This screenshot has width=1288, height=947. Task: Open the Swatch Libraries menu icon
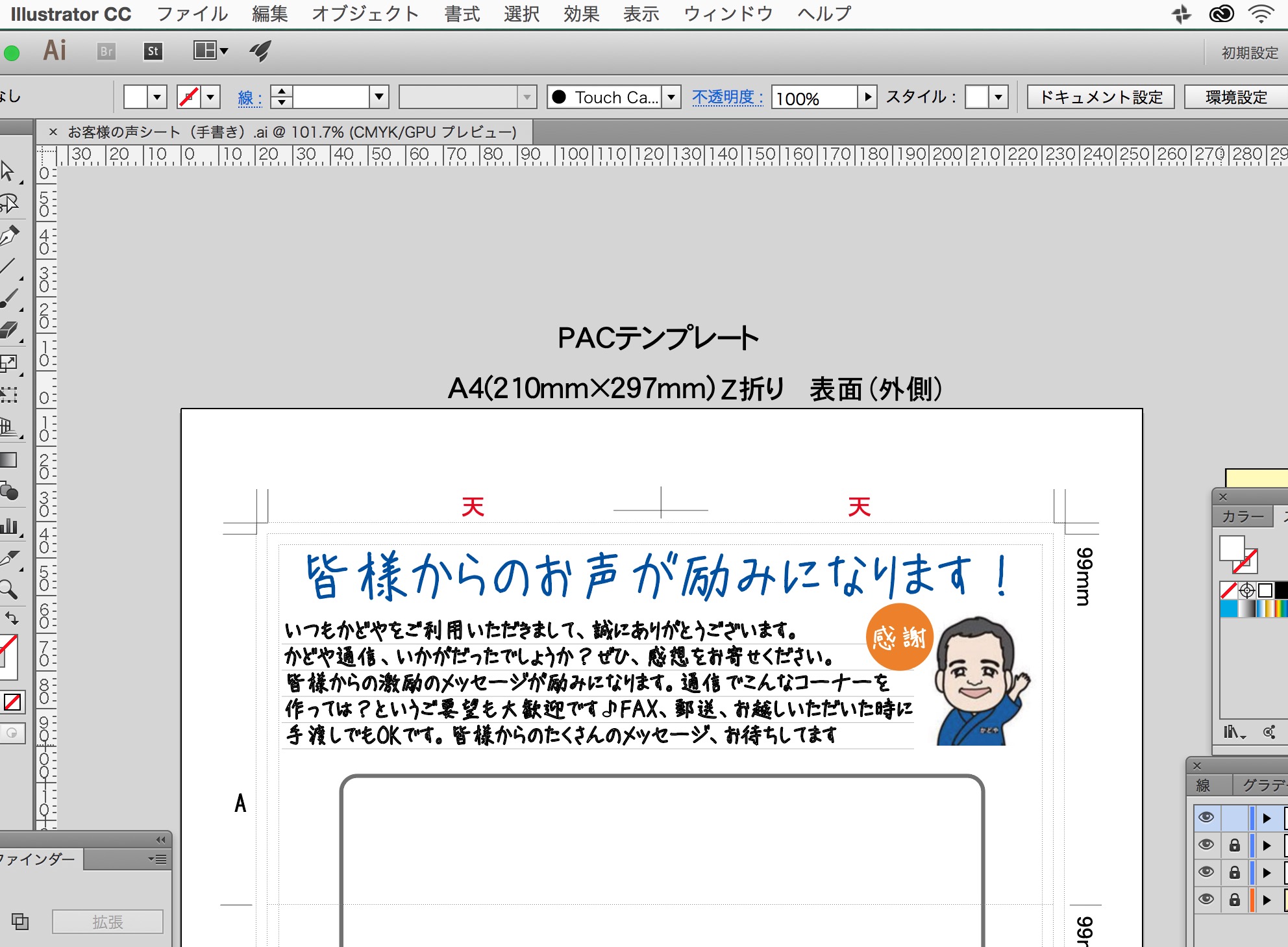point(1234,733)
